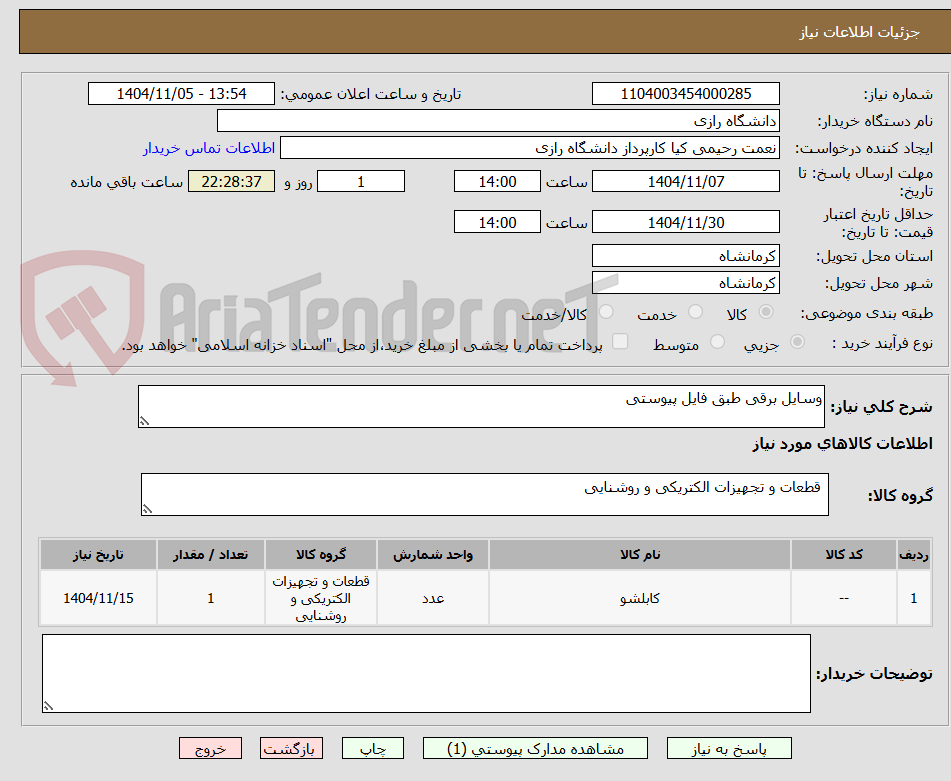This screenshot has width=951, height=781.
Task: Click the جزئیات اطلاعات نیاز page title
Action: tap(859, 32)
